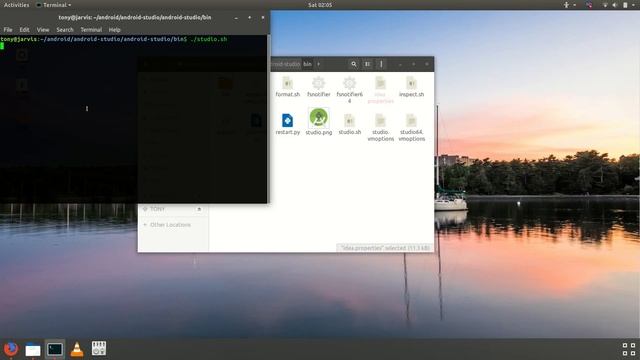This screenshot has width=640, height=360.
Task: Open TONY location in Files sidebar
Action: 157,209
